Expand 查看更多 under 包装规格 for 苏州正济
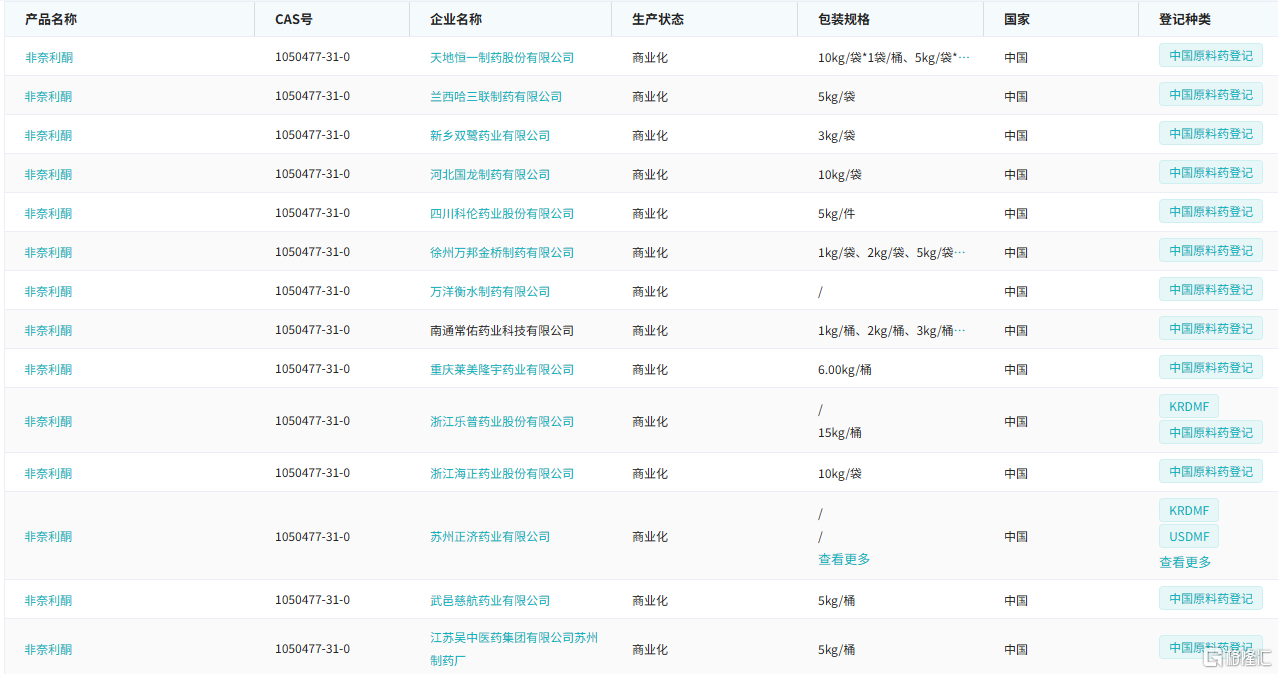The height and width of the screenshot is (674, 1278). 844,560
